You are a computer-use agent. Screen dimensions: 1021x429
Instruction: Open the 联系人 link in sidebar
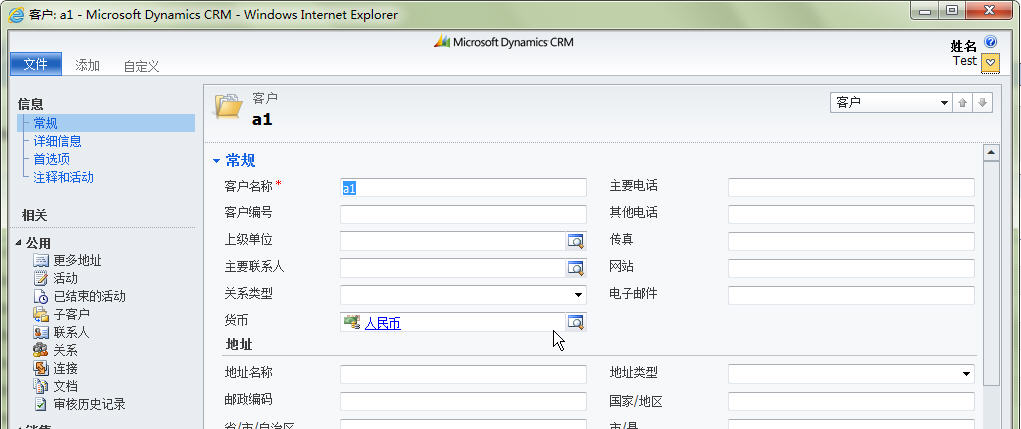click(72, 332)
